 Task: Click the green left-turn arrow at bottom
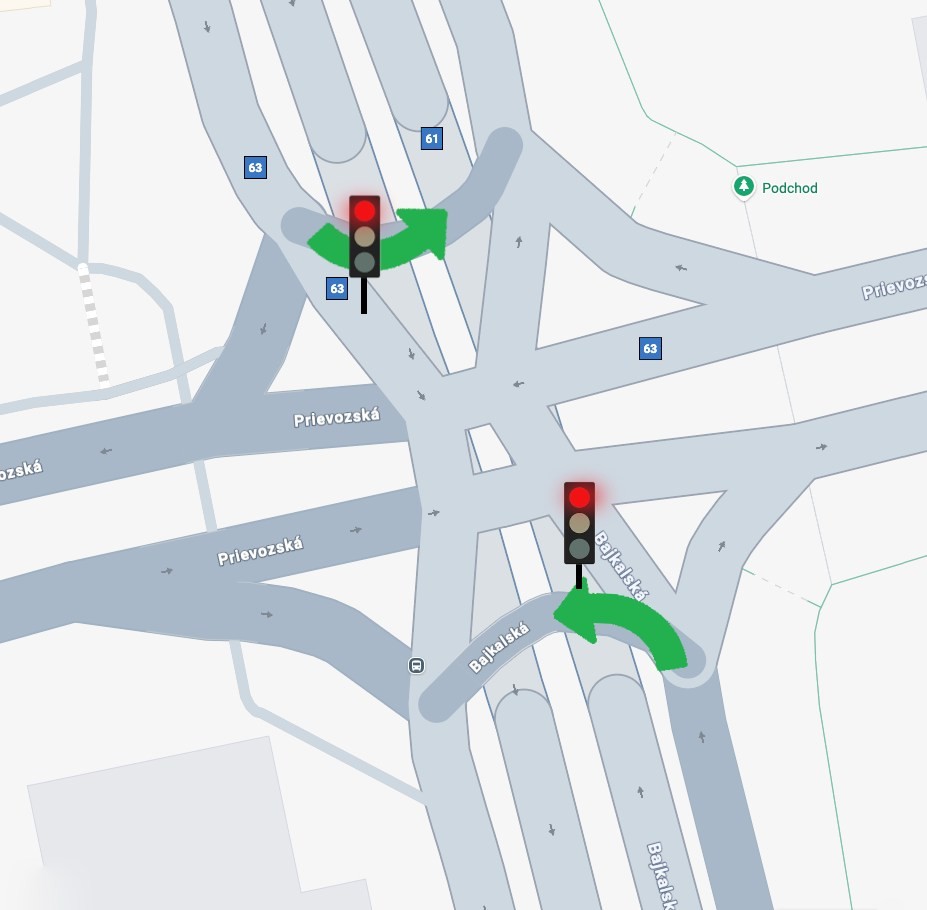621,627
